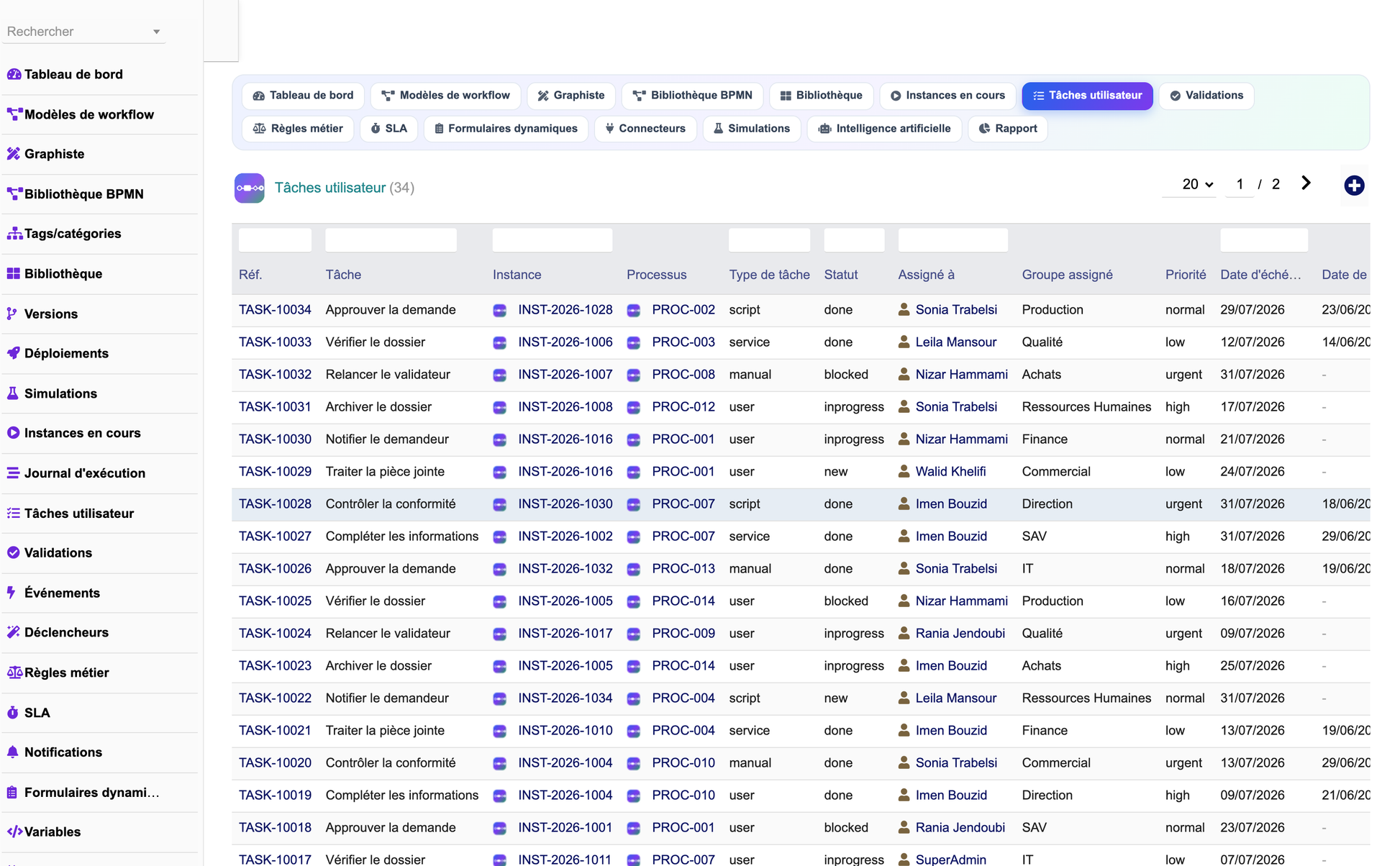Click the Date d'échéance filter field
This screenshot has width=1400, height=866.
coord(1264,240)
